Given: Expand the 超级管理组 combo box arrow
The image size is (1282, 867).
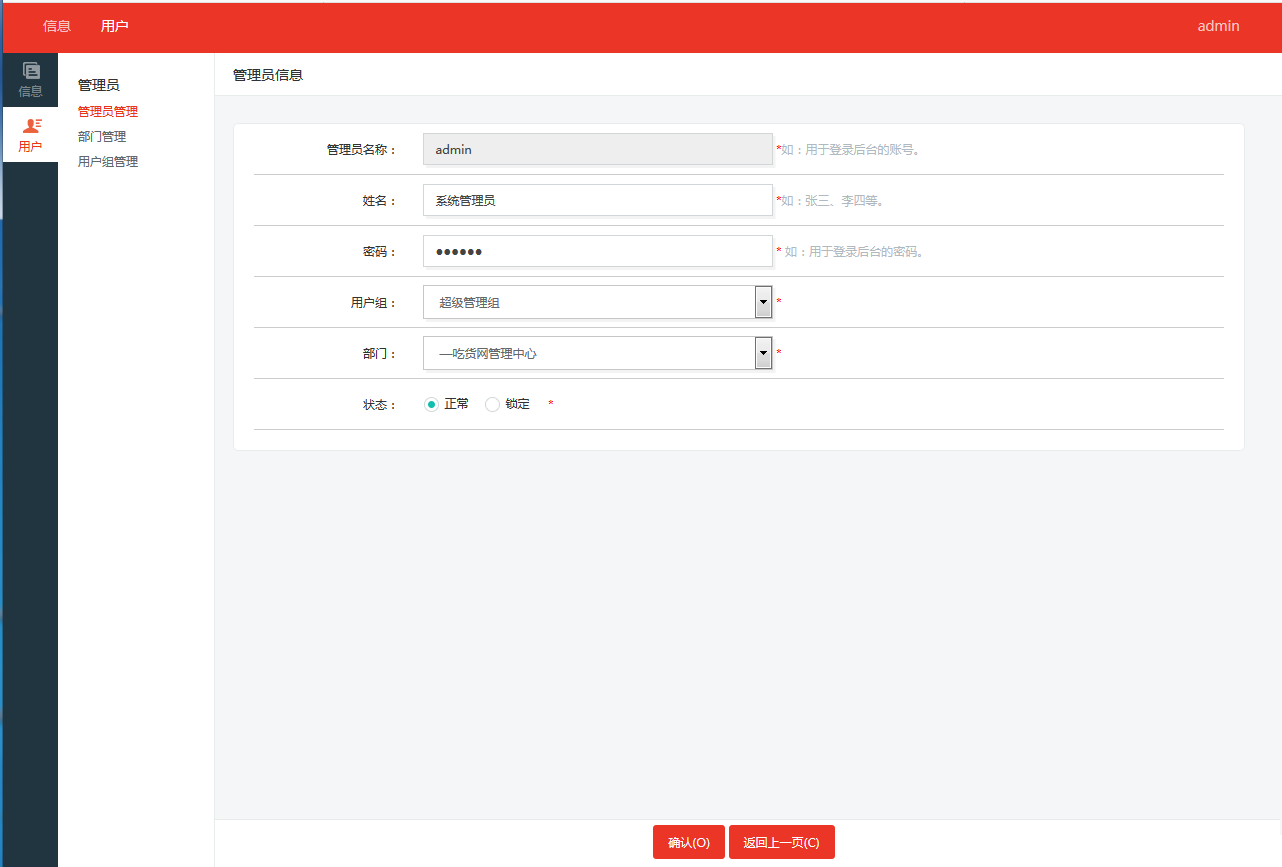Looking at the screenshot, I should 763,301.
